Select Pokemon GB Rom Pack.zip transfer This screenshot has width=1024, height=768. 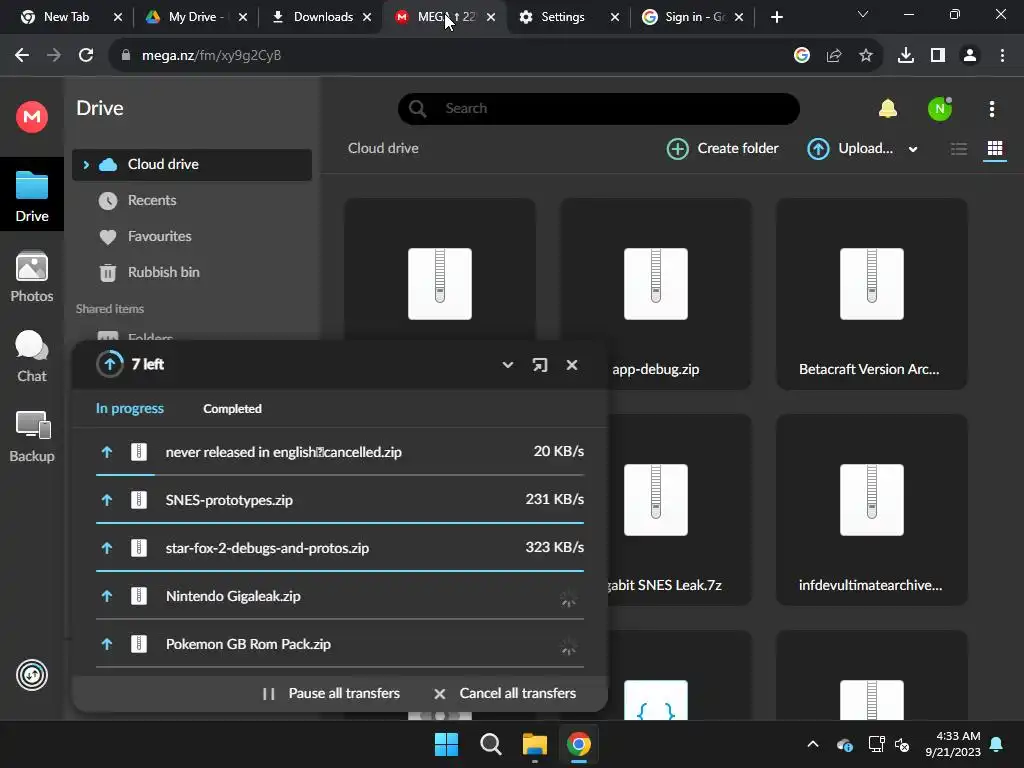(340, 644)
